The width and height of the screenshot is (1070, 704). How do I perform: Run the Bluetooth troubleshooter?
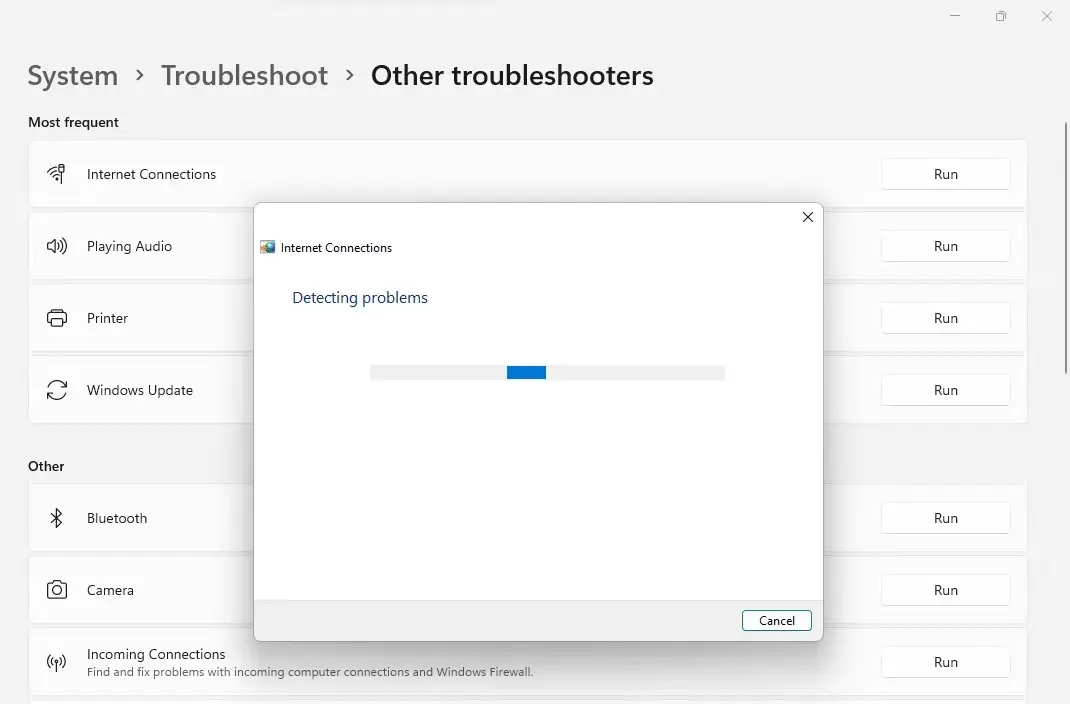pos(946,518)
